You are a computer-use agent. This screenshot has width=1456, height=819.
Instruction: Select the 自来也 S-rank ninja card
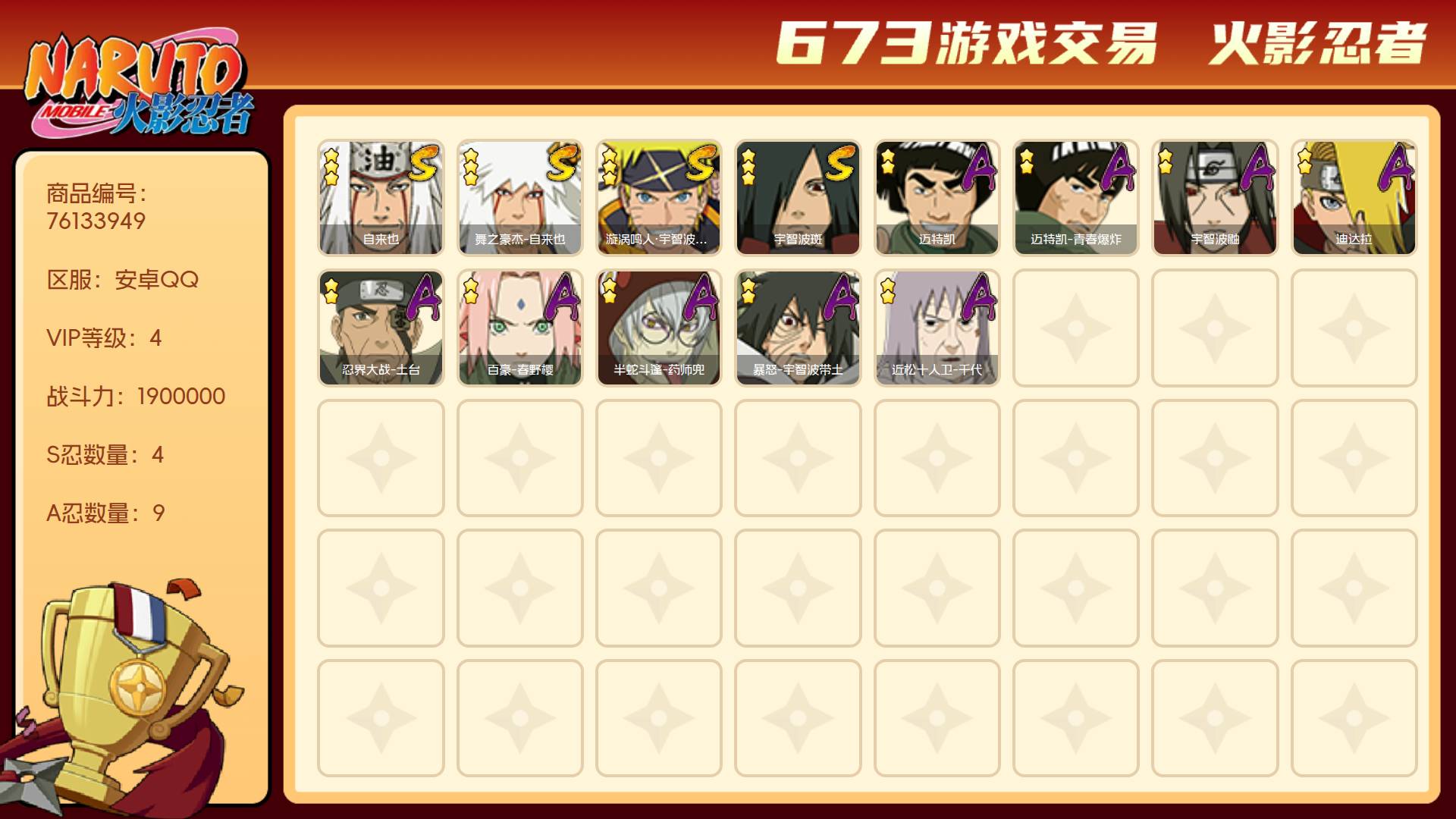[381, 197]
